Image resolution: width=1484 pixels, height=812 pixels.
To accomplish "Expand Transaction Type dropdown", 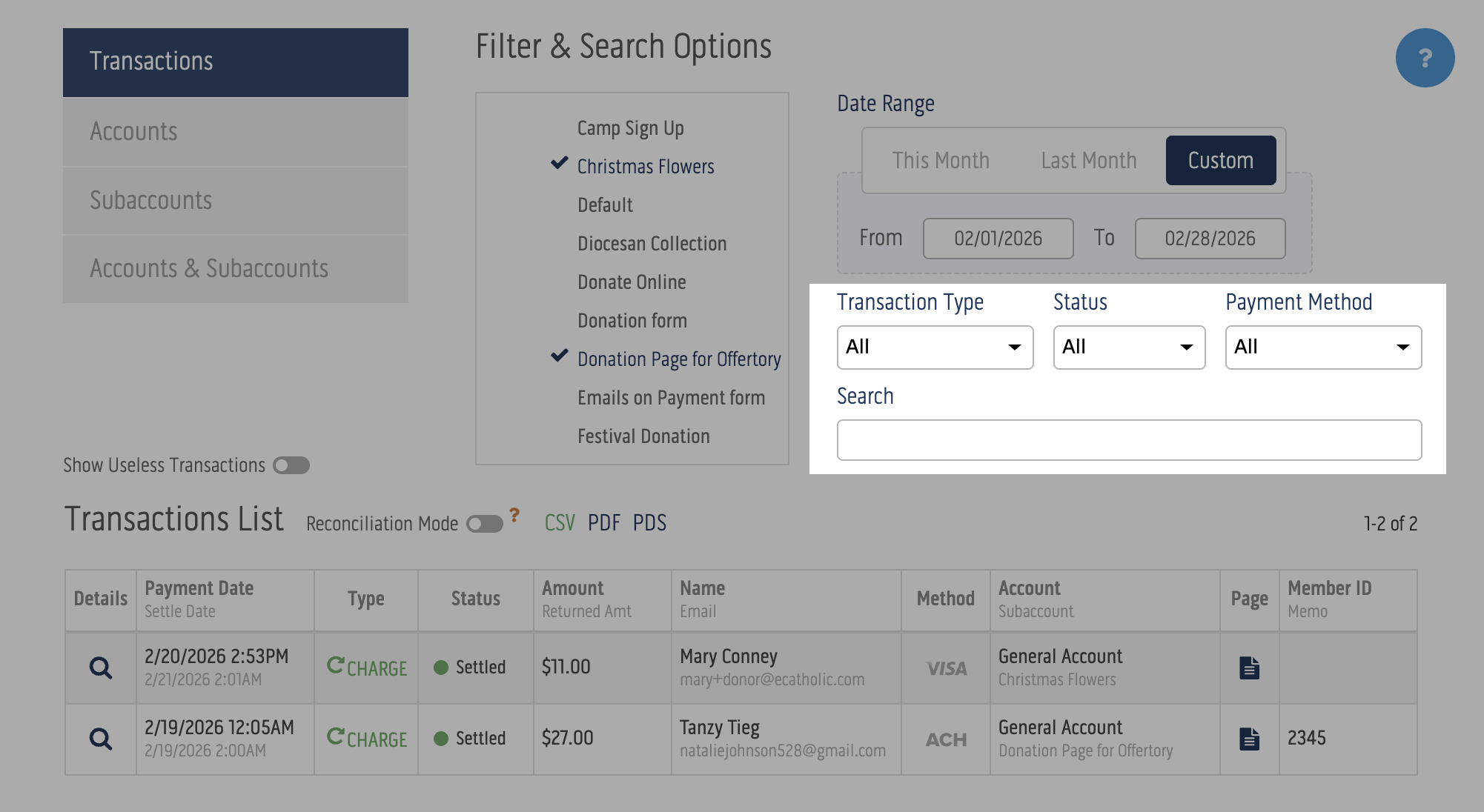I will pos(935,347).
